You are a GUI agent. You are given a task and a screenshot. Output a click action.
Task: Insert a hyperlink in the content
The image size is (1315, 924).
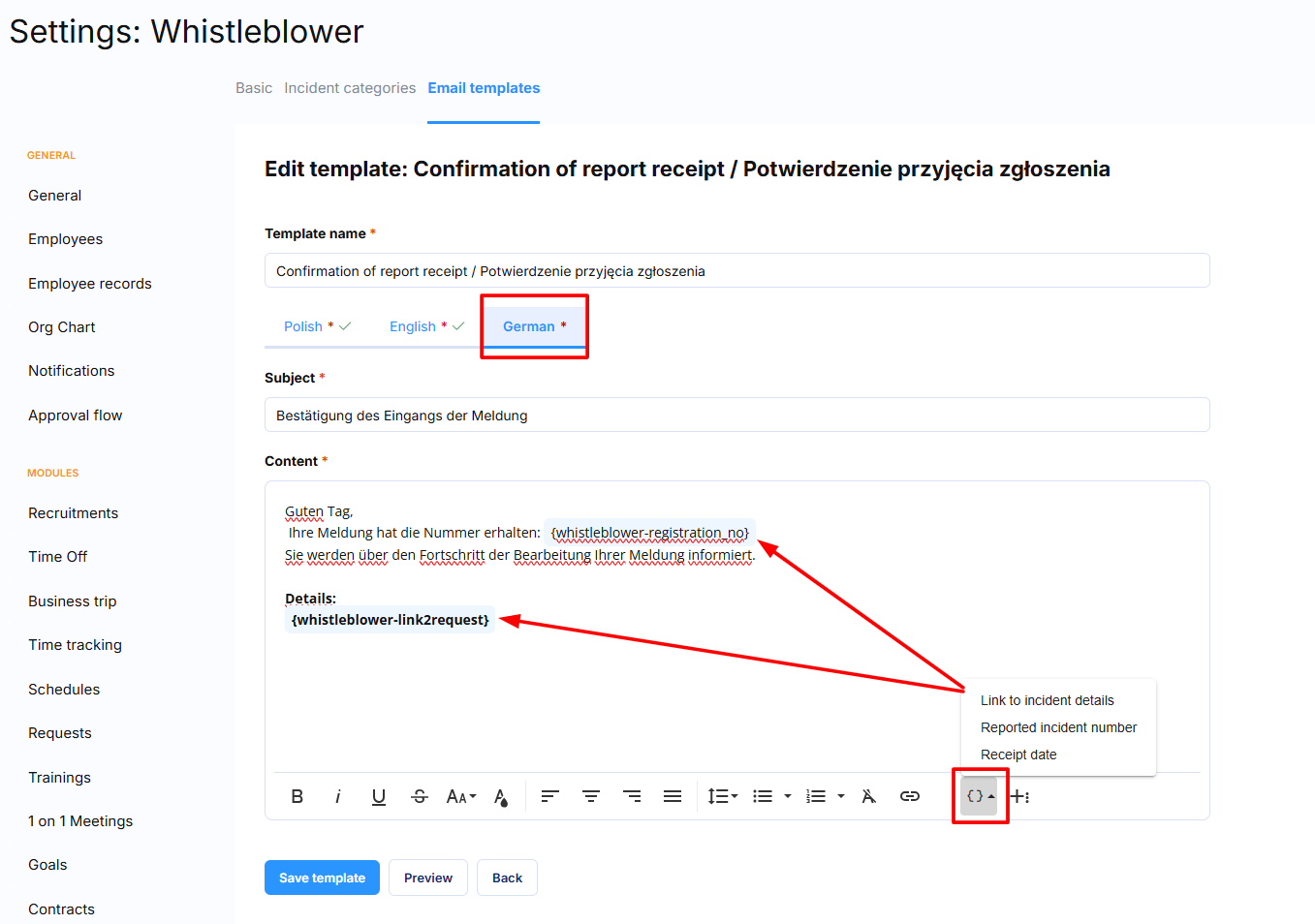coord(909,796)
